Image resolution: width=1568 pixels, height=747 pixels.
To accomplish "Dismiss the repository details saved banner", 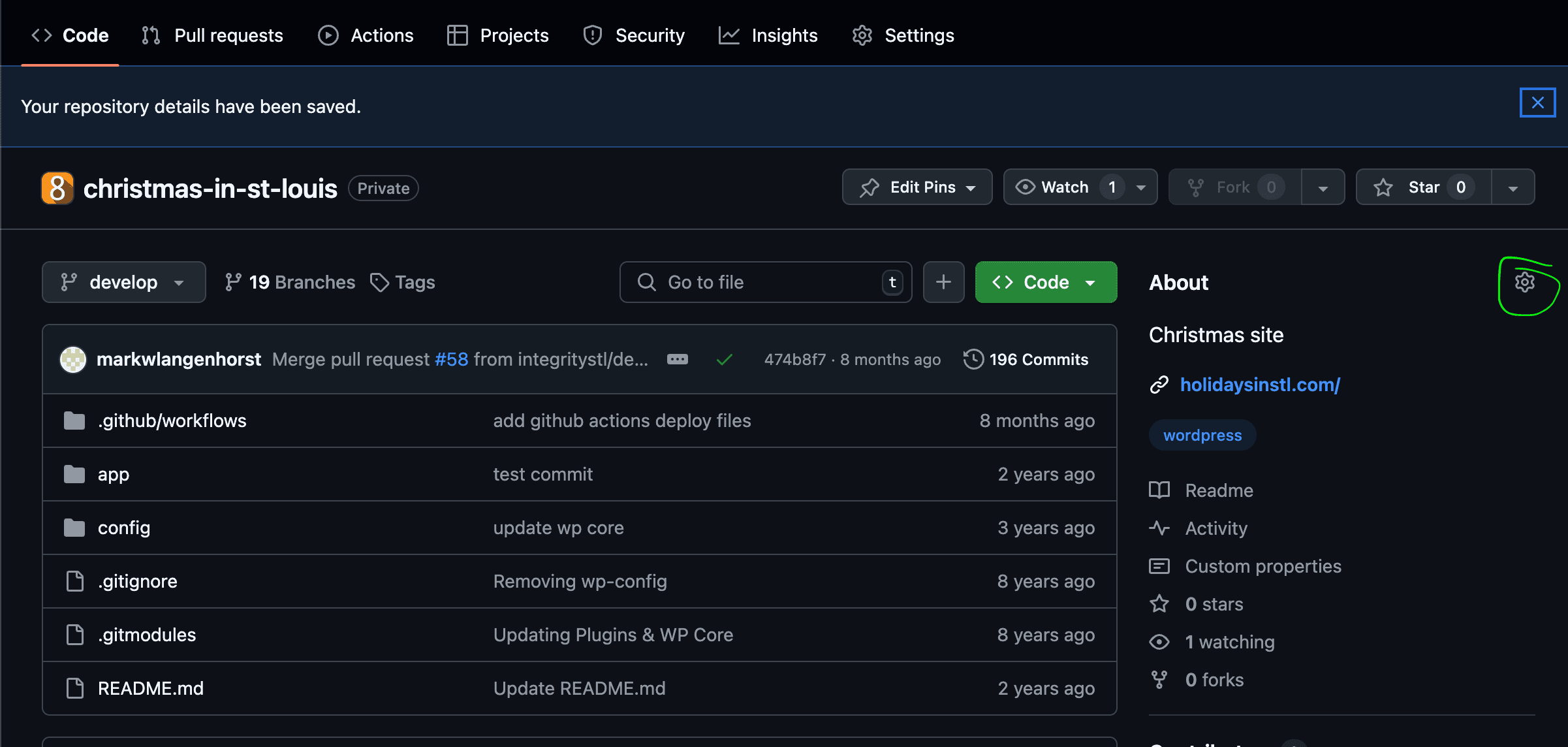I will pyautogui.click(x=1537, y=103).
